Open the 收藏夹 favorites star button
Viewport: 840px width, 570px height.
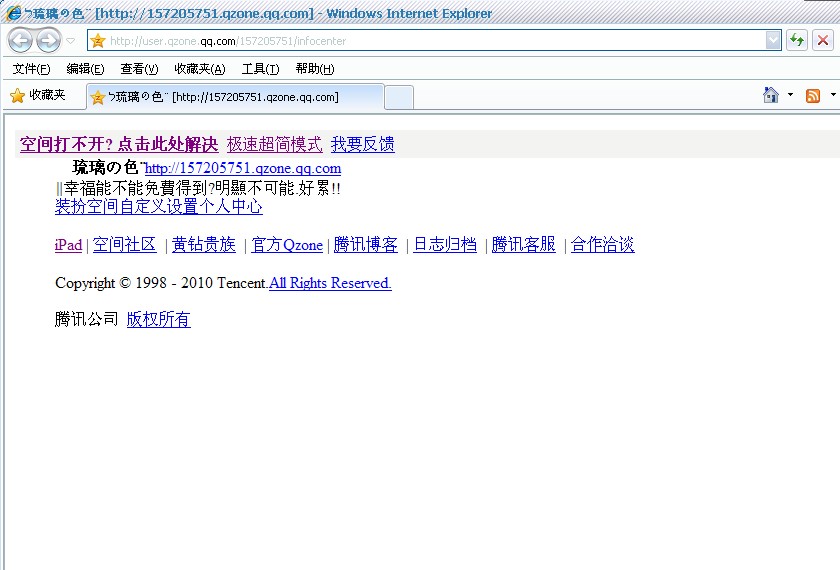click(x=38, y=95)
